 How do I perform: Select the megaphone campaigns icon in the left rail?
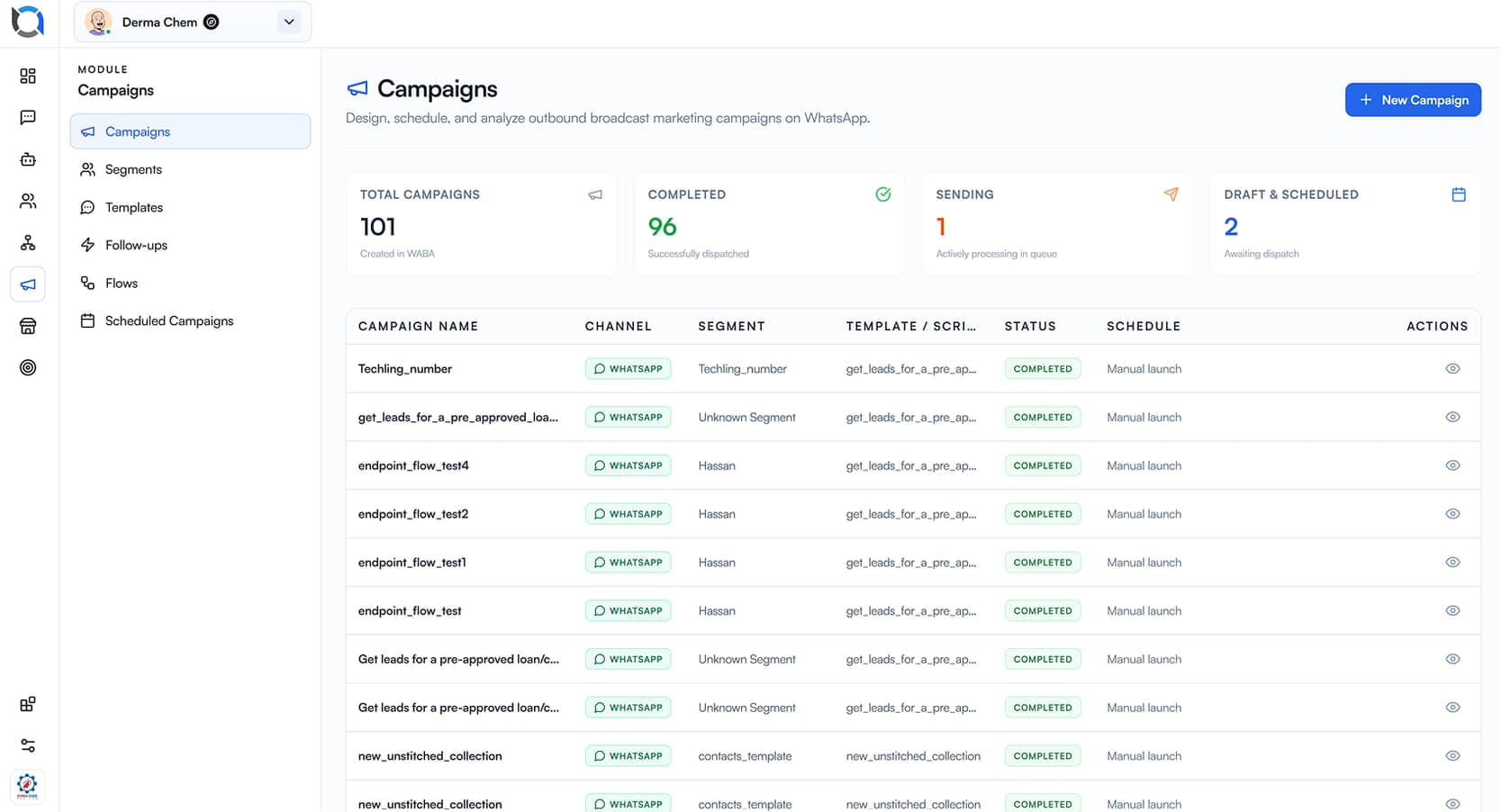28,284
